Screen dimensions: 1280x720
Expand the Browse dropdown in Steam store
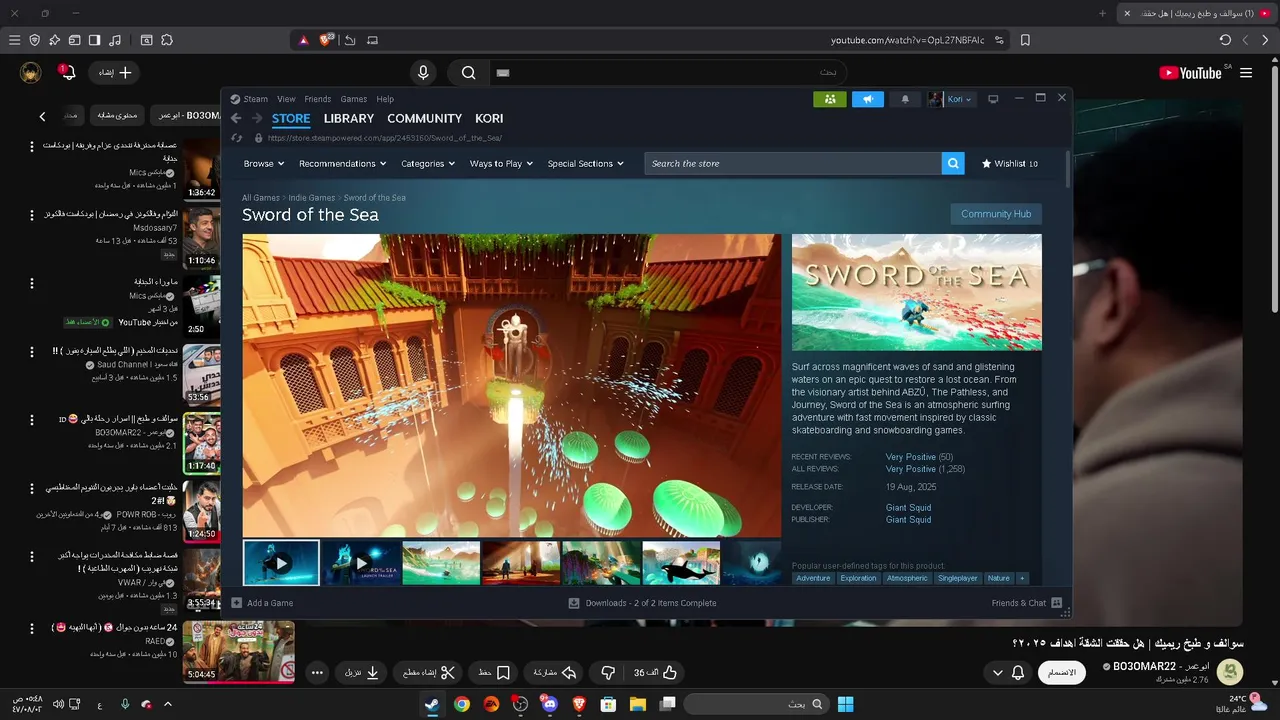264,163
